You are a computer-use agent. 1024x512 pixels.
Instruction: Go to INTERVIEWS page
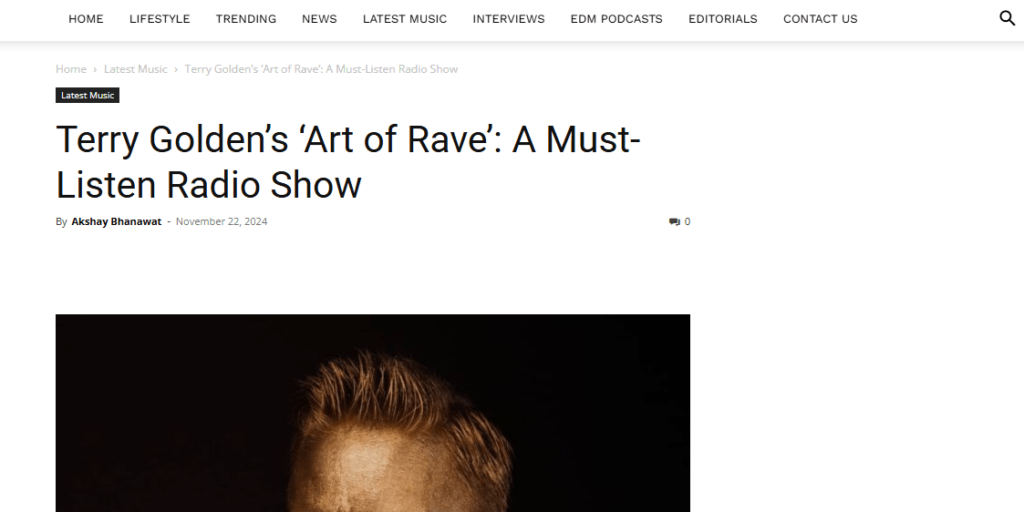pyautogui.click(x=509, y=19)
